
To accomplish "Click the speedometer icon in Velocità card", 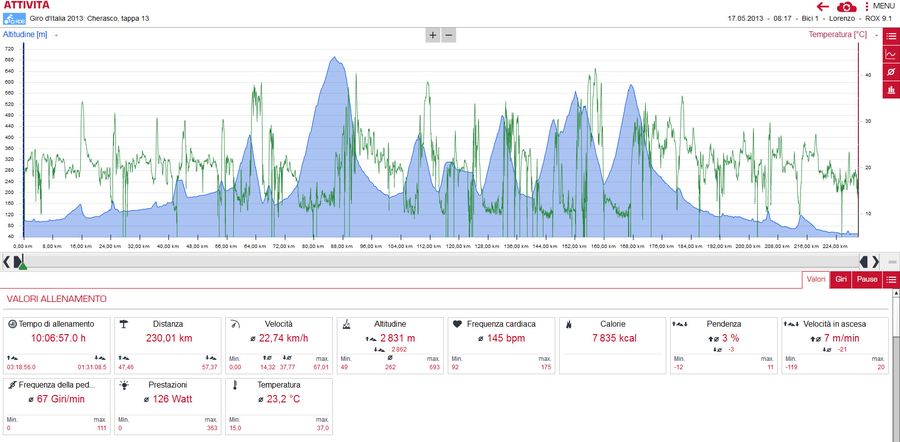I will (234, 324).
